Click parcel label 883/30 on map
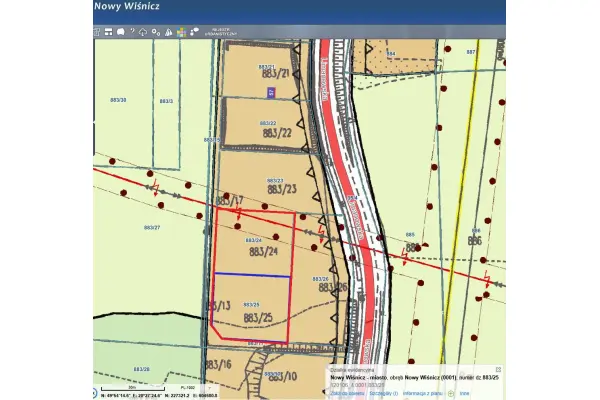This screenshot has height=400, width=600. [x=118, y=100]
